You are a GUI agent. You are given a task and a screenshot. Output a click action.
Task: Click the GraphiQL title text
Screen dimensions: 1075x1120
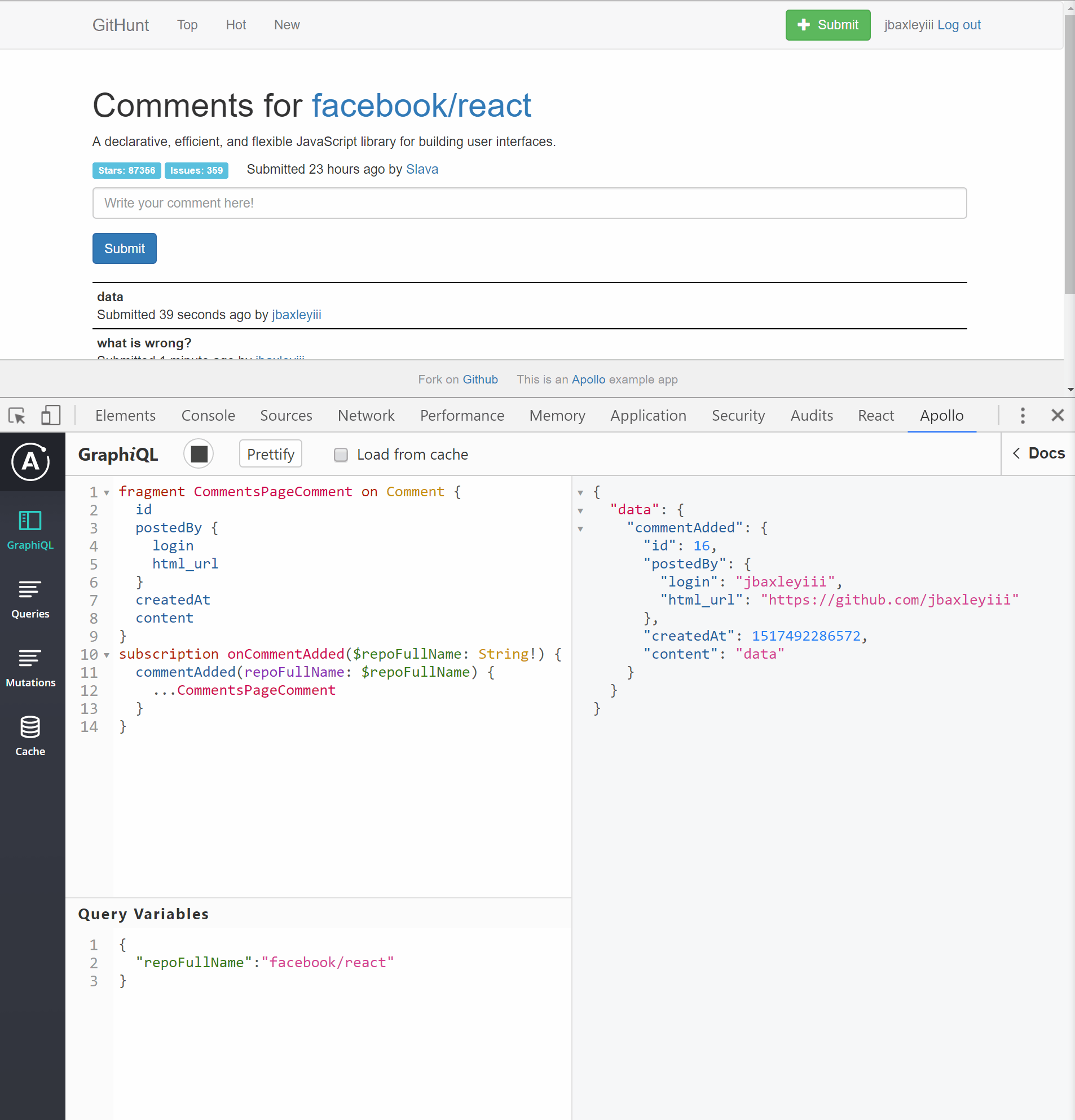(118, 455)
